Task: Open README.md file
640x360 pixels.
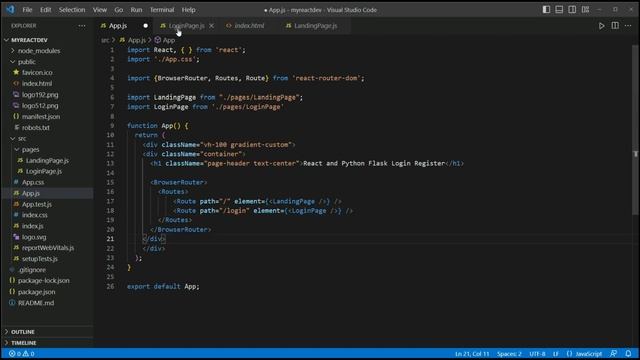Action: (x=36, y=303)
